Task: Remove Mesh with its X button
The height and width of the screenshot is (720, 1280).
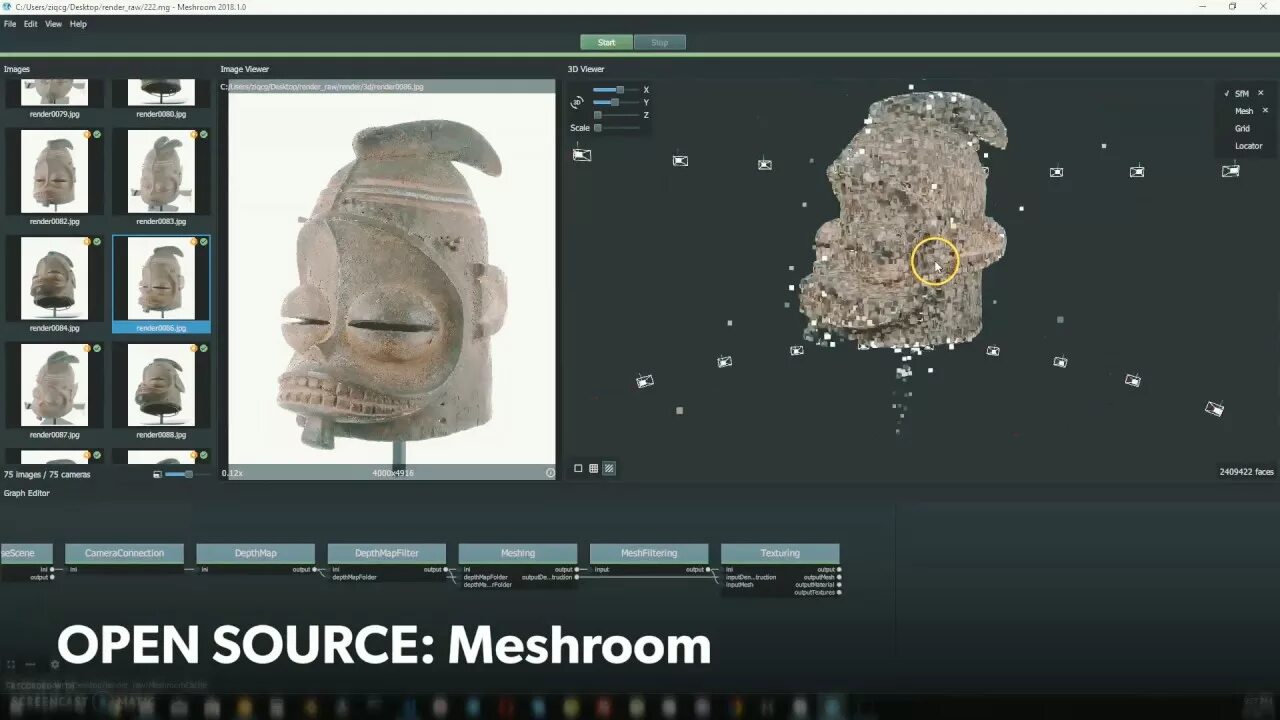Action: click(x=1265, y=111)
